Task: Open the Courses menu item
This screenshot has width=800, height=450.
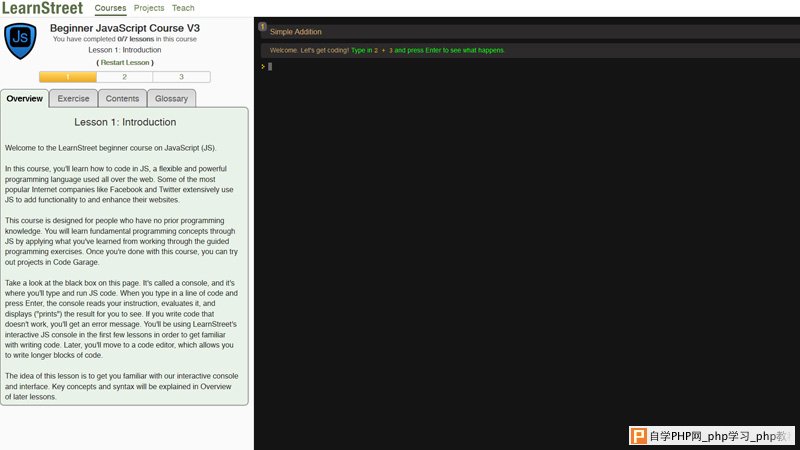Action: 110,8
